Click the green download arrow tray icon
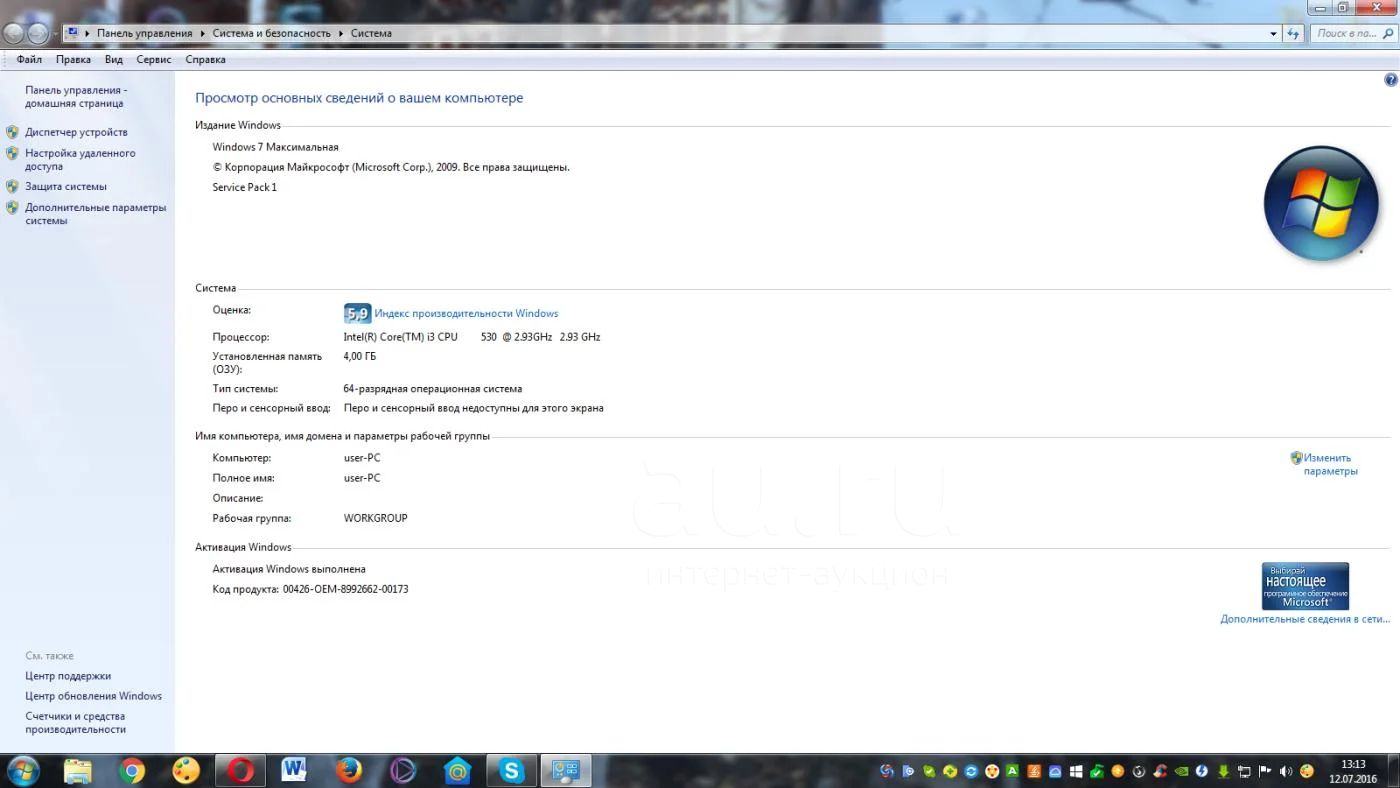This screenshot has width=1400, height=788. pyautogui.click(x=1223, y=771)
